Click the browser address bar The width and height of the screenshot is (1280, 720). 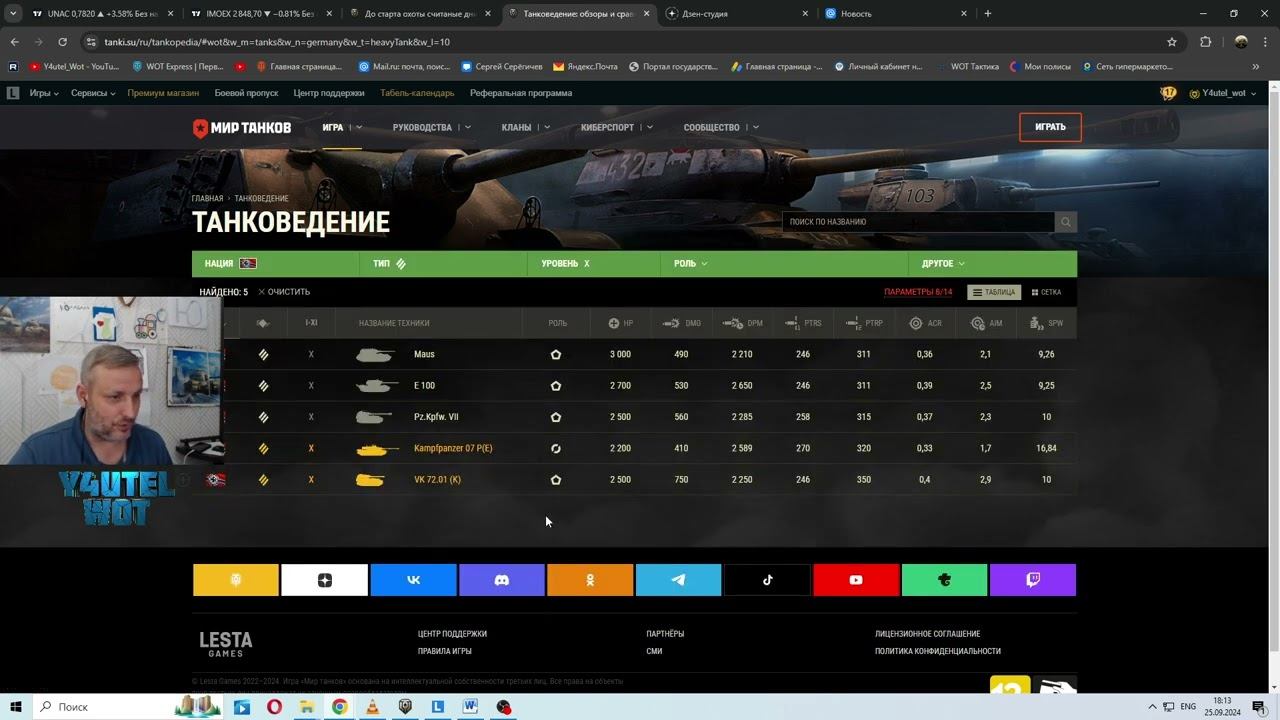click(x=630, y=42)
